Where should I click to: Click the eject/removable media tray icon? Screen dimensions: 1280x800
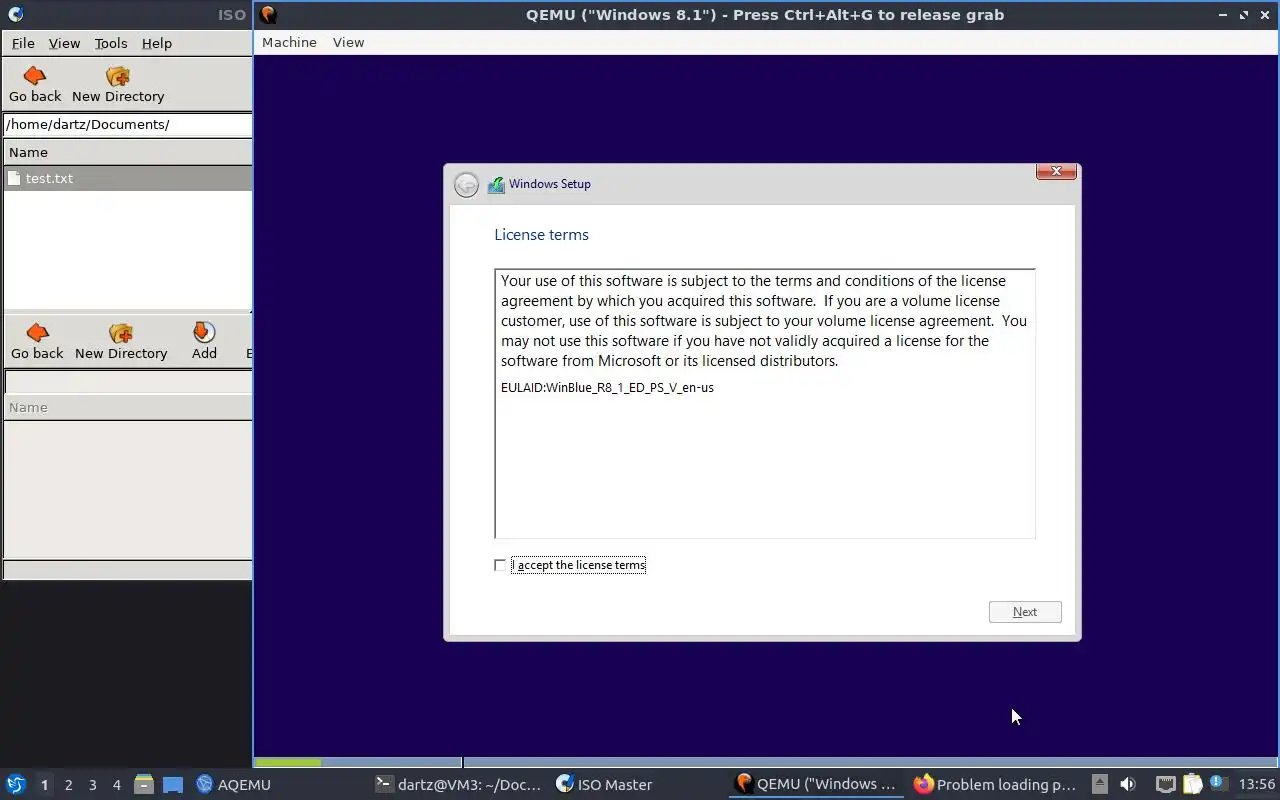point(1099,784)
